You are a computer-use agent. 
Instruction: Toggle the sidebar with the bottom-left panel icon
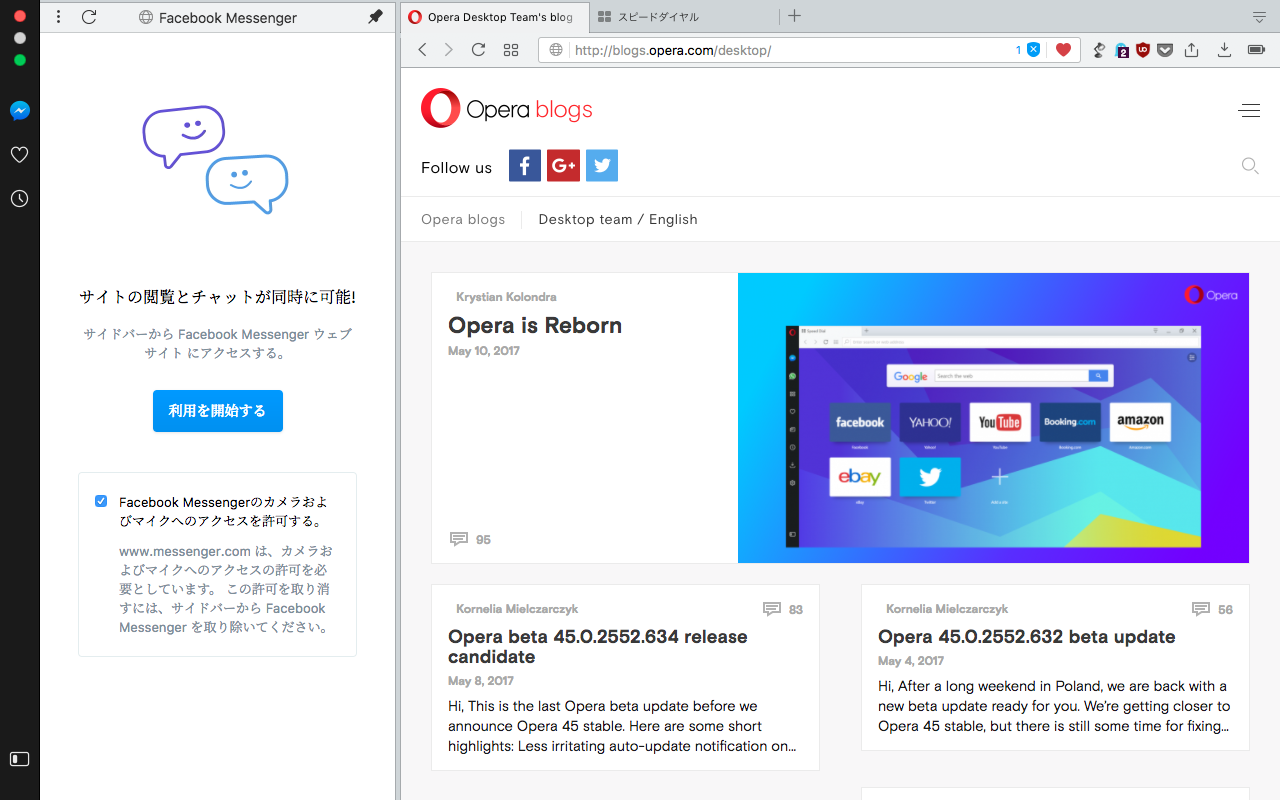click(x=19, y=759)
